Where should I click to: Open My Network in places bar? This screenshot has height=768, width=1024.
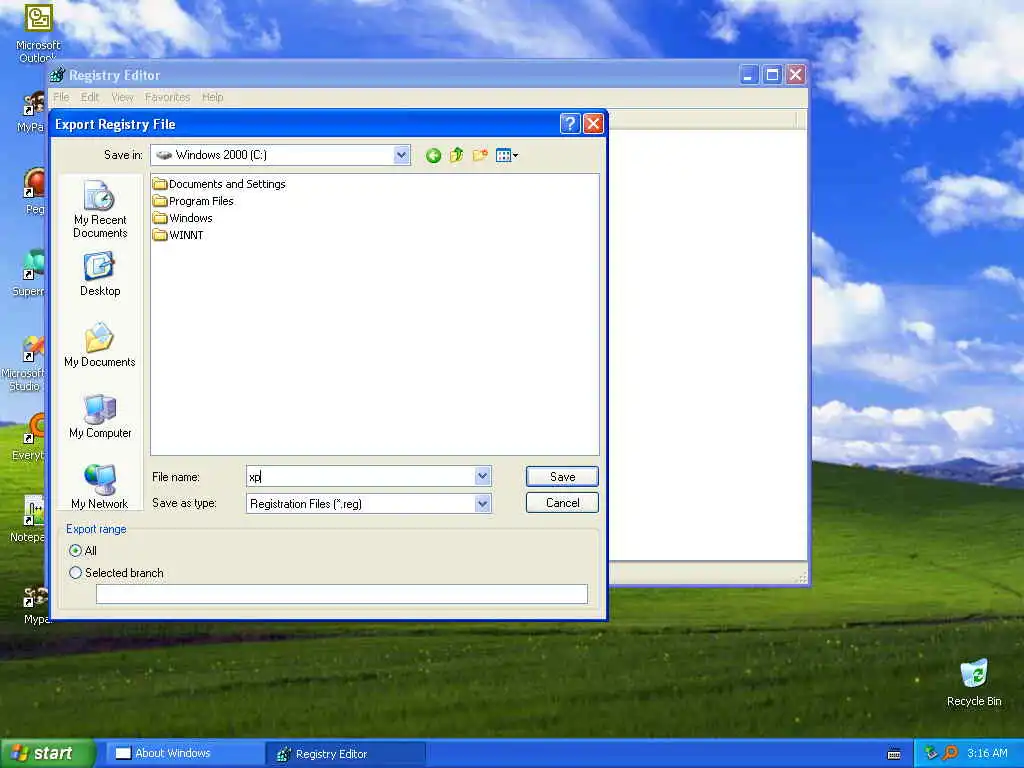point(100,487)
